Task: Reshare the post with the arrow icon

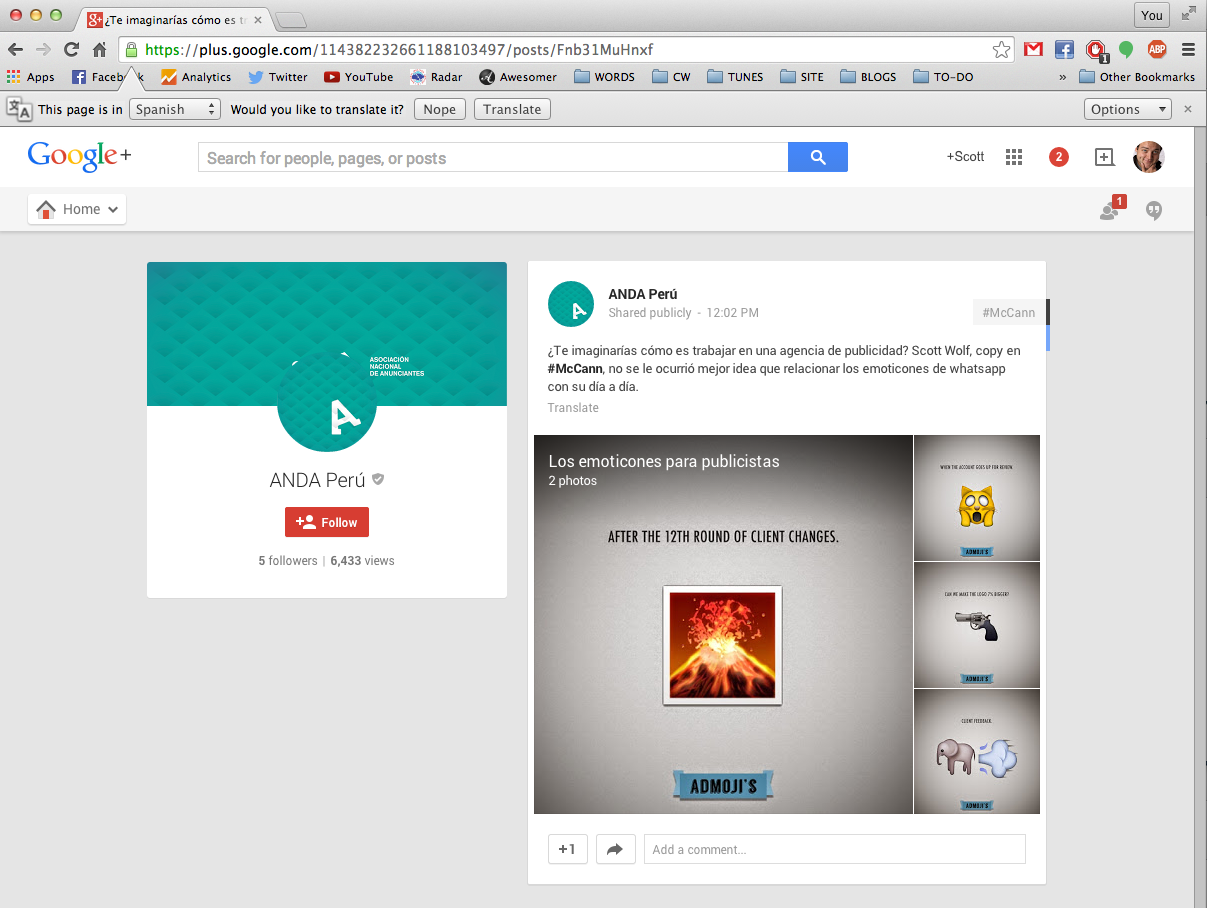Action: click(x=615, y=849)
